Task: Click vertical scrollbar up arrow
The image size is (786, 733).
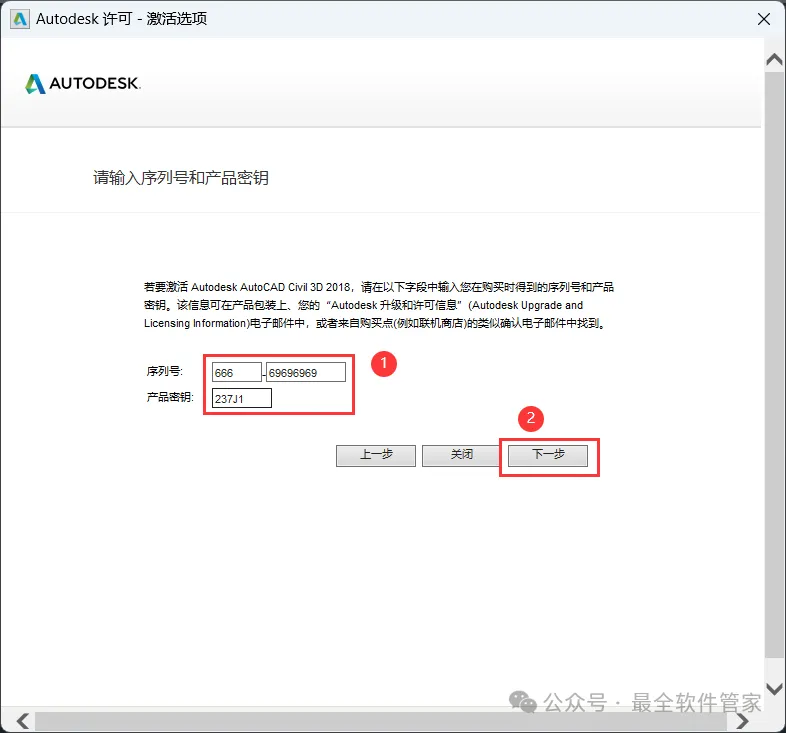Action: pyautogui.click(x=774, y=60)
